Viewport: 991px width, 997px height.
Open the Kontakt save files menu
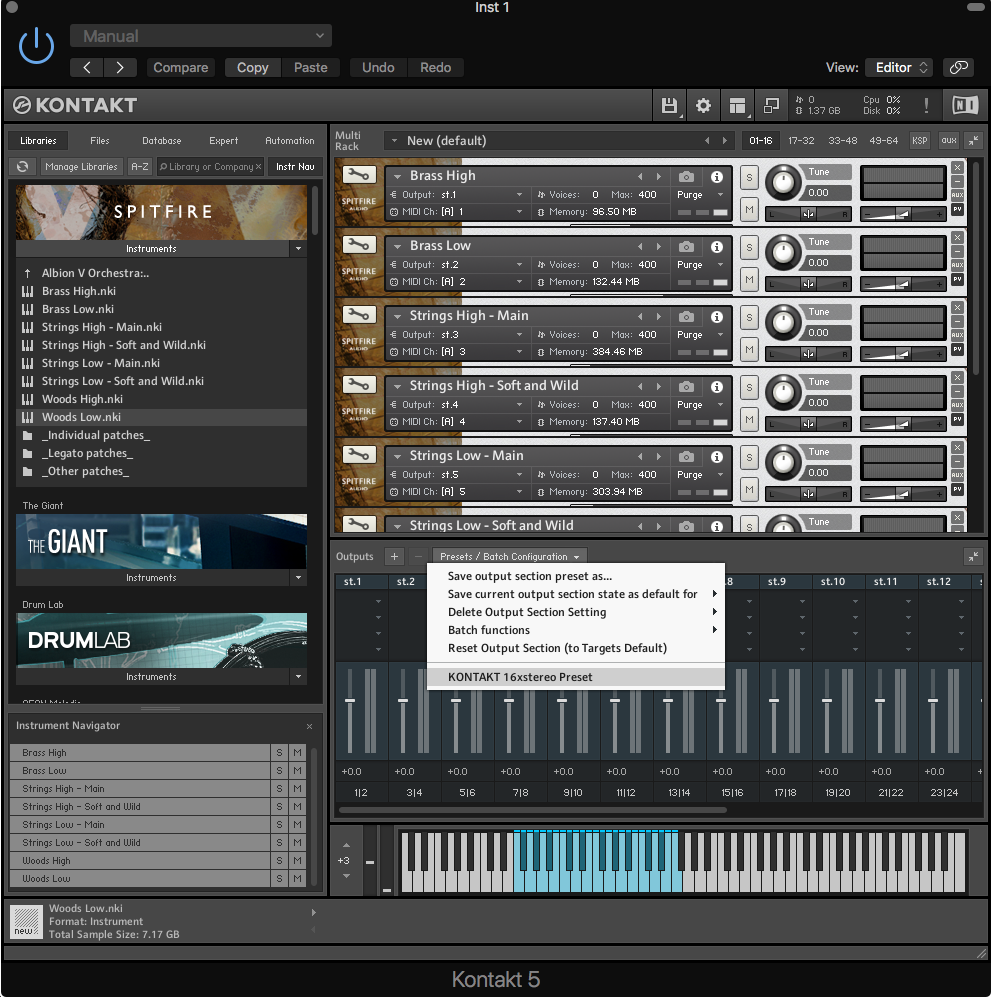click(x=669, y=106)
